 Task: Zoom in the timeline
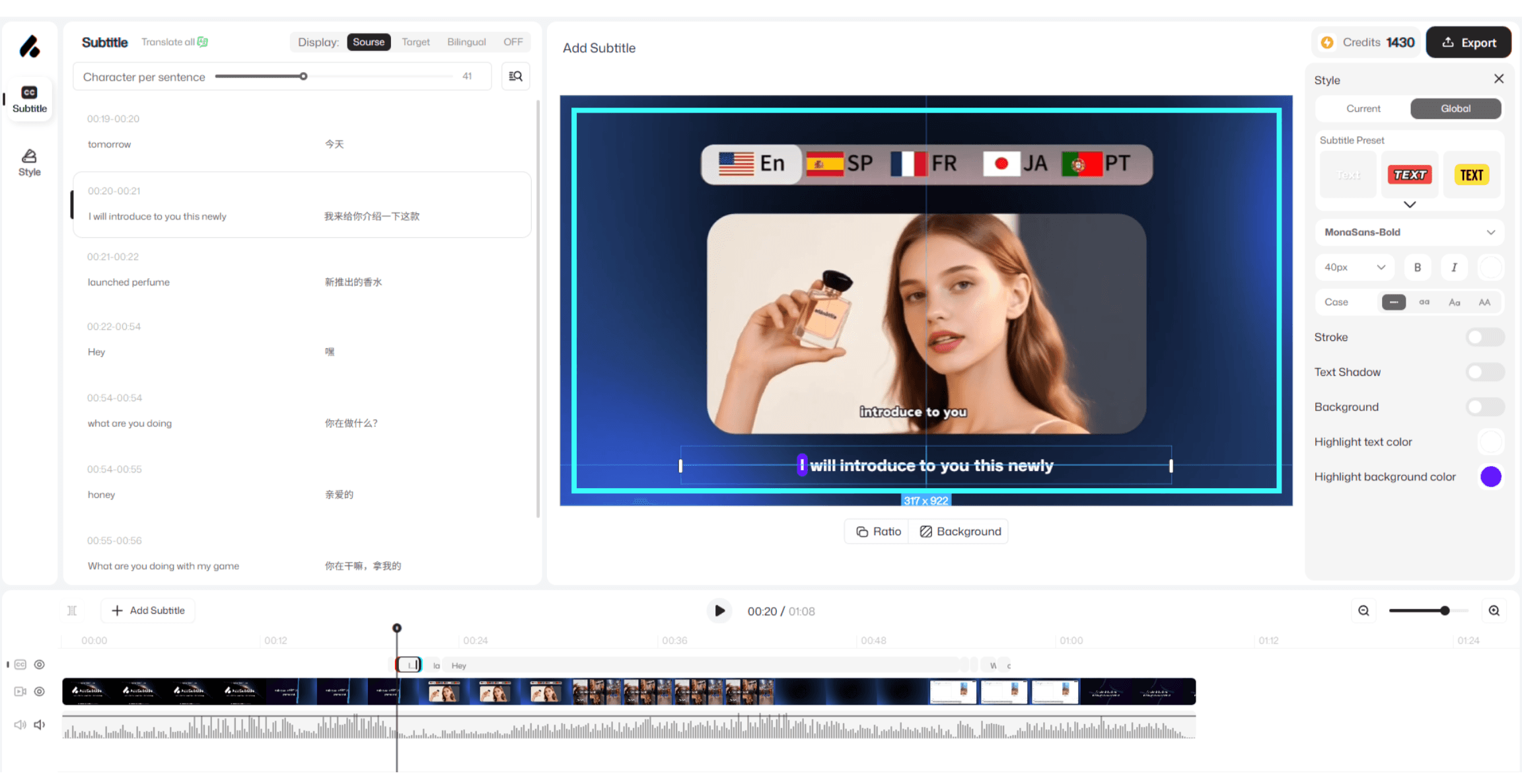1494,611
